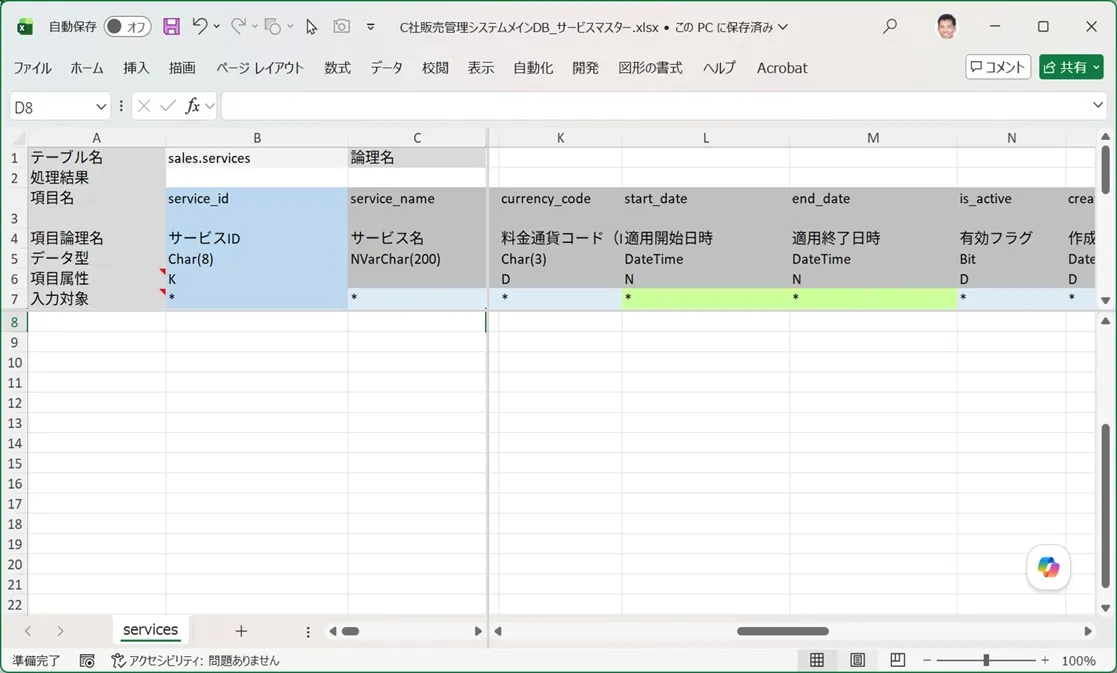Switch to Page Break Preview icon
The height and width of the screenshot is (673, 1117).
898,660
